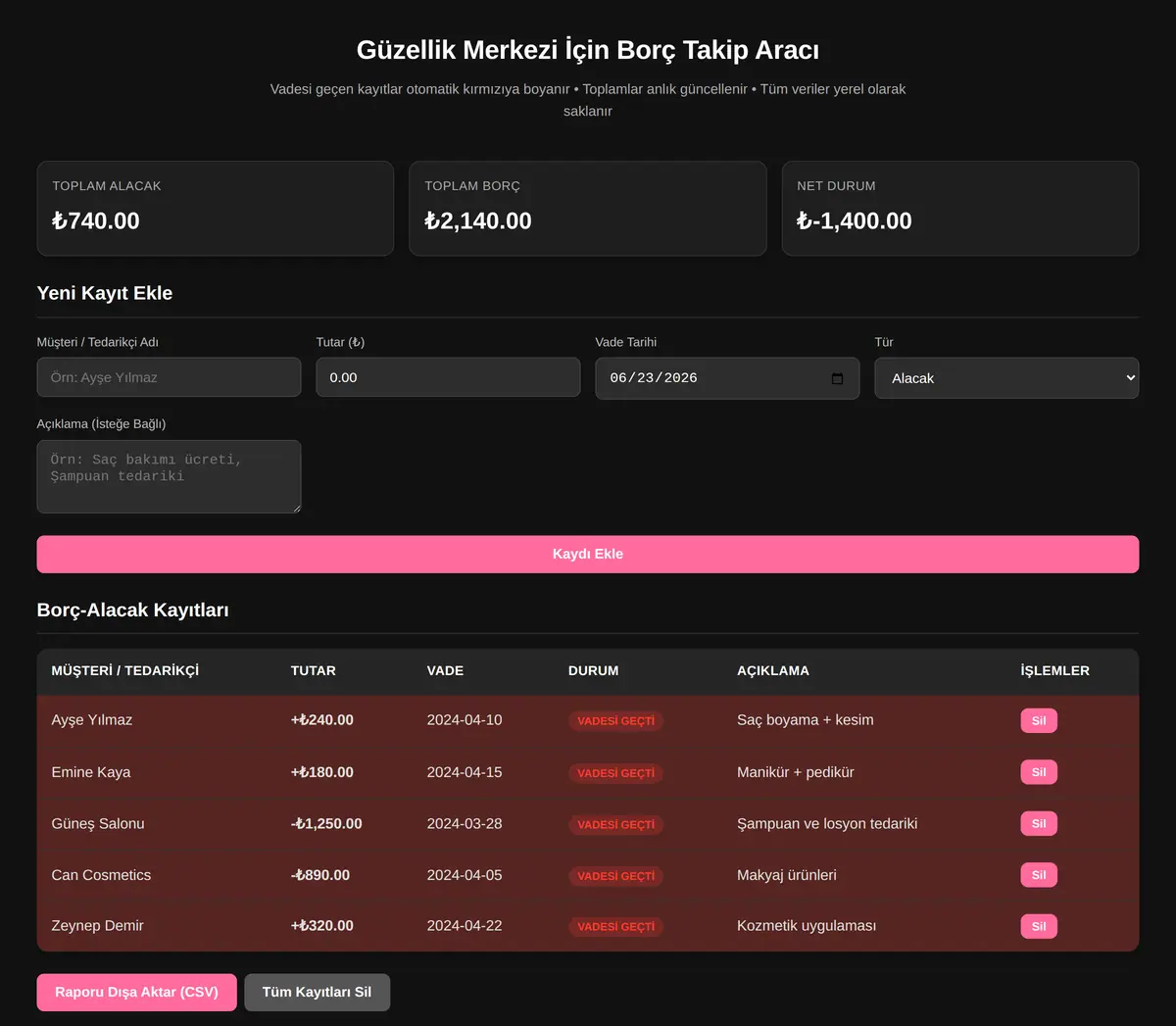Select the description Şampuan ve losyon tedariki

pyautogui.click(x=827, y=824)
